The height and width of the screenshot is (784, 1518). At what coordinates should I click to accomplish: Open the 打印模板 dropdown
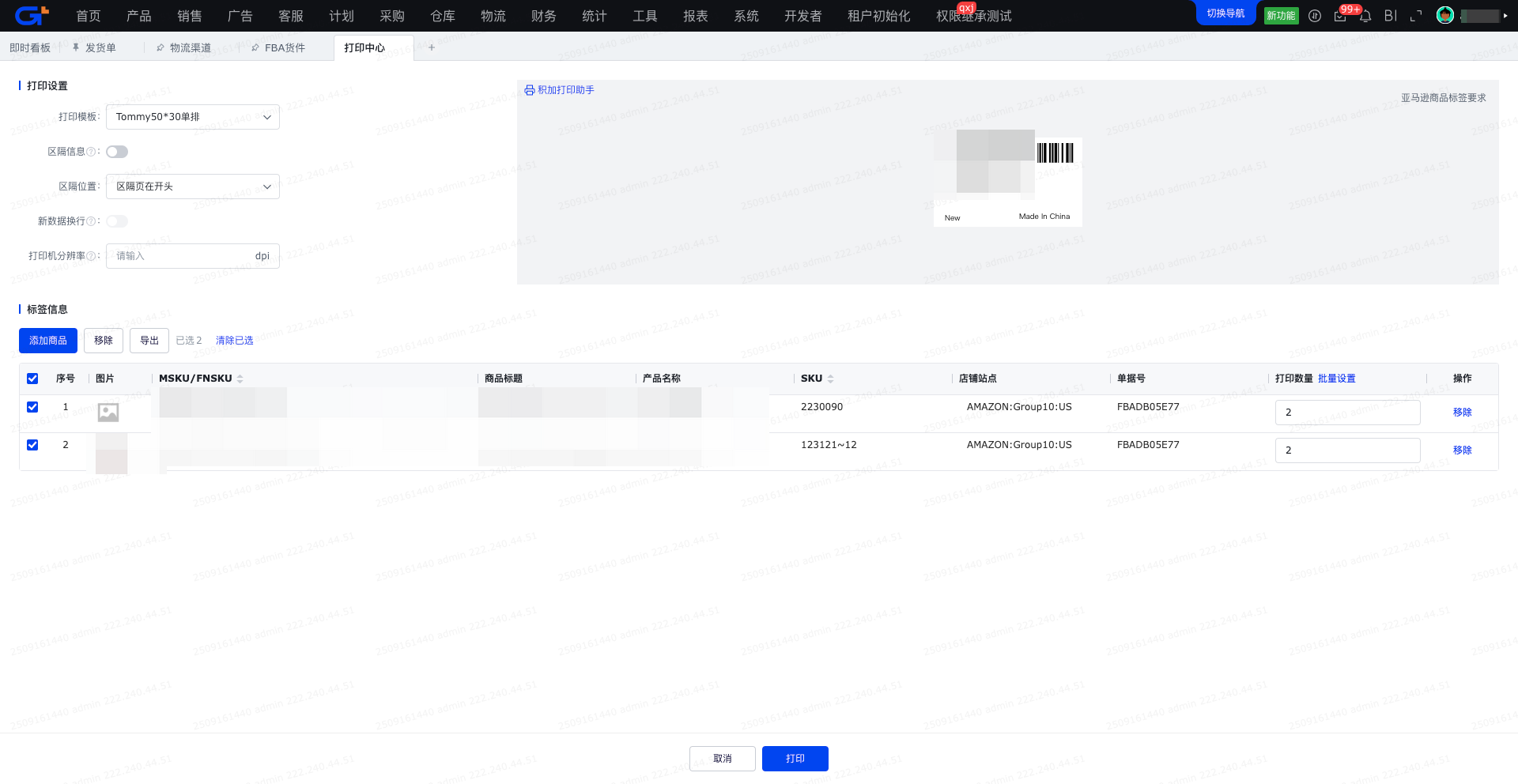point(193,117)
